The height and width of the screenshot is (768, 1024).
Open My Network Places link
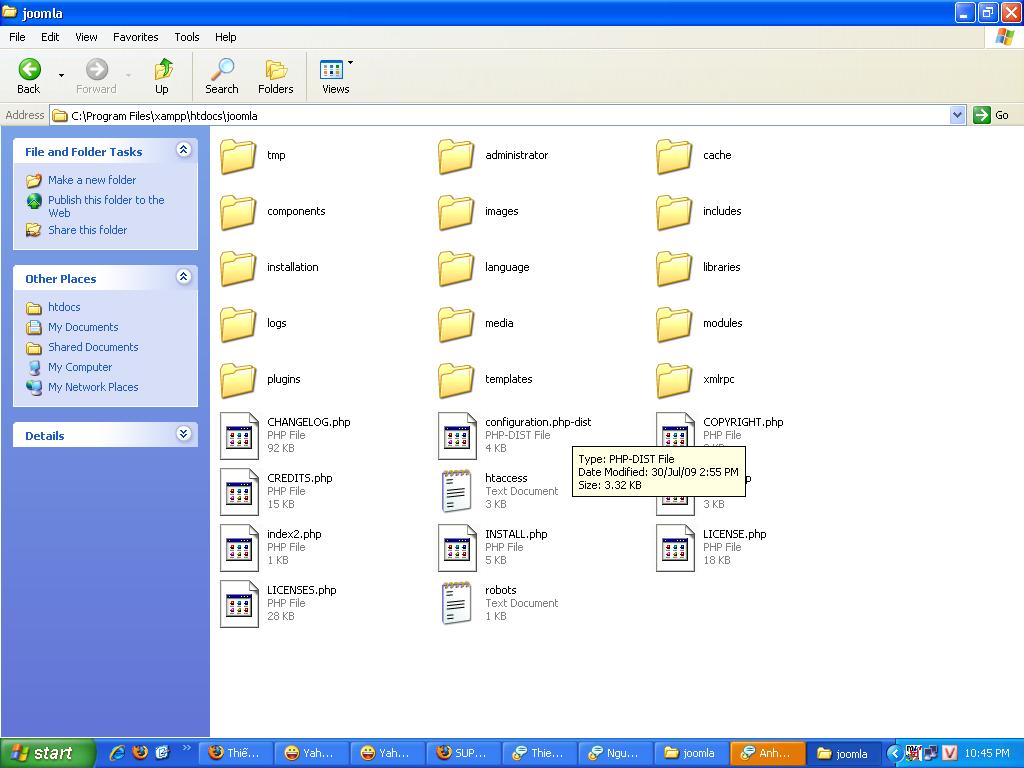point(93,387)
